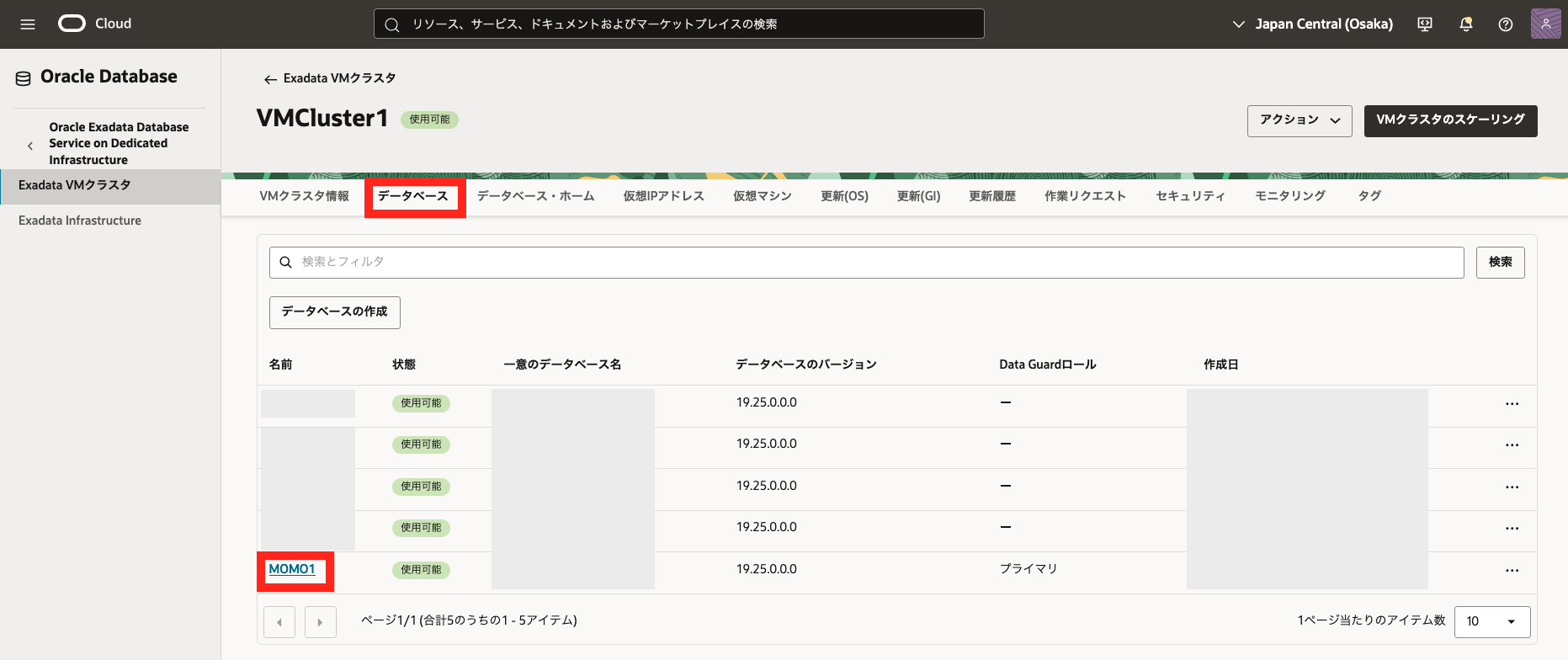Open the help question mark icon
1568x660 pixels.
pyautogui.click(x=1506, y=24)
